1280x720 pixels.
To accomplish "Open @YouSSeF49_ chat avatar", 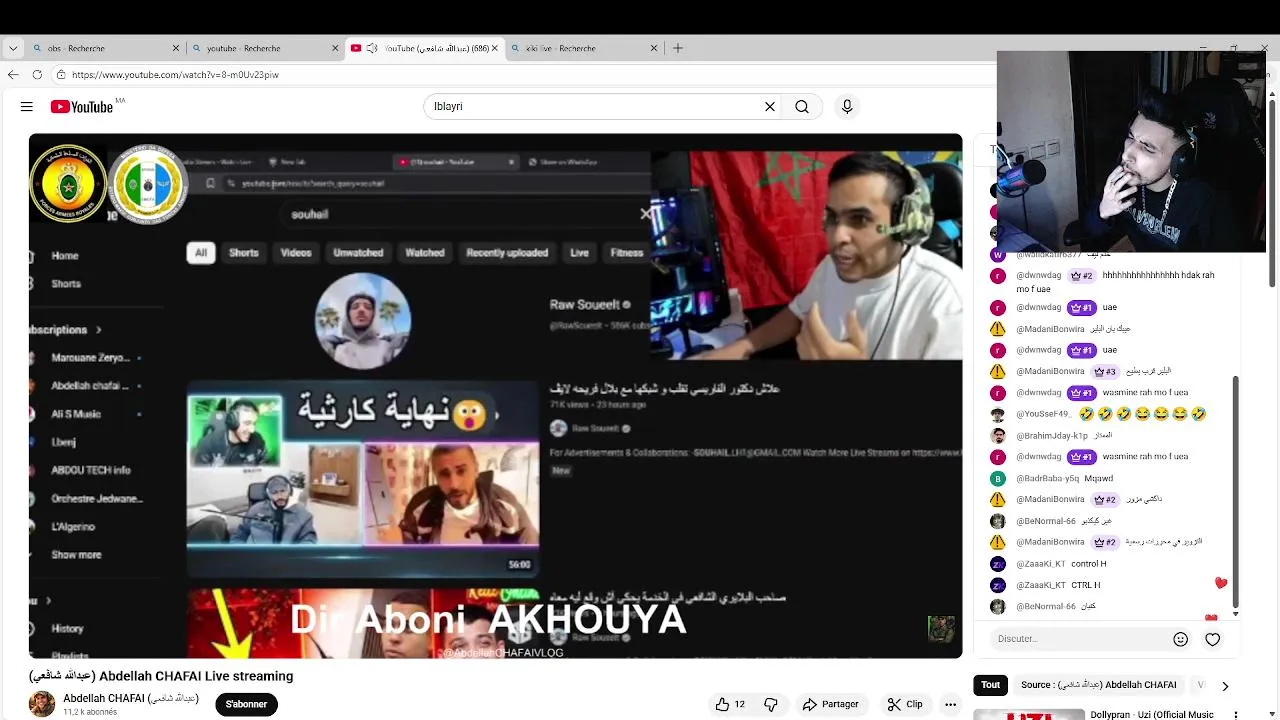I will (997, 414).
